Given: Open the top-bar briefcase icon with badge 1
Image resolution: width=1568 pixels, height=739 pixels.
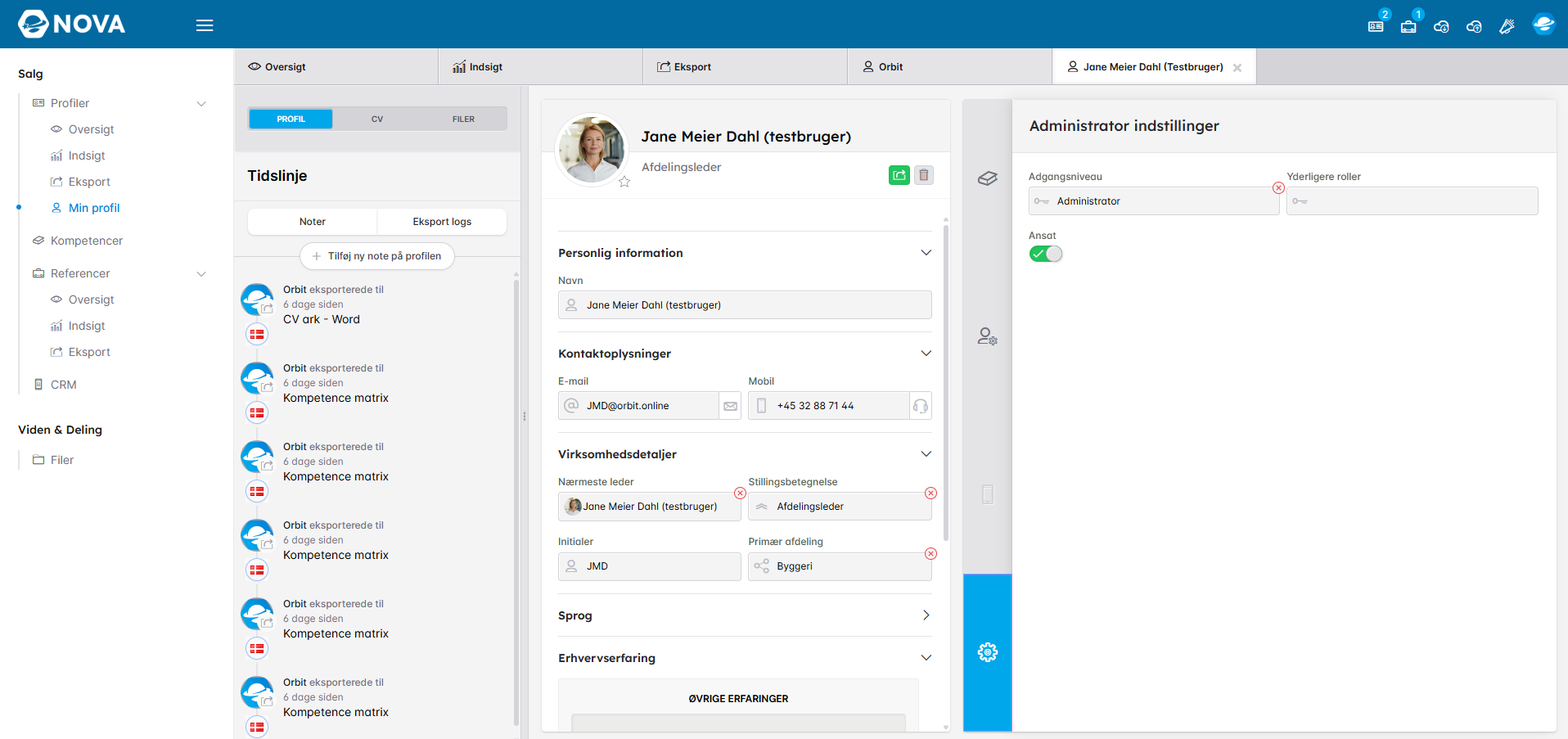Looking at the screenshot, I should (x=1408, y=26).
